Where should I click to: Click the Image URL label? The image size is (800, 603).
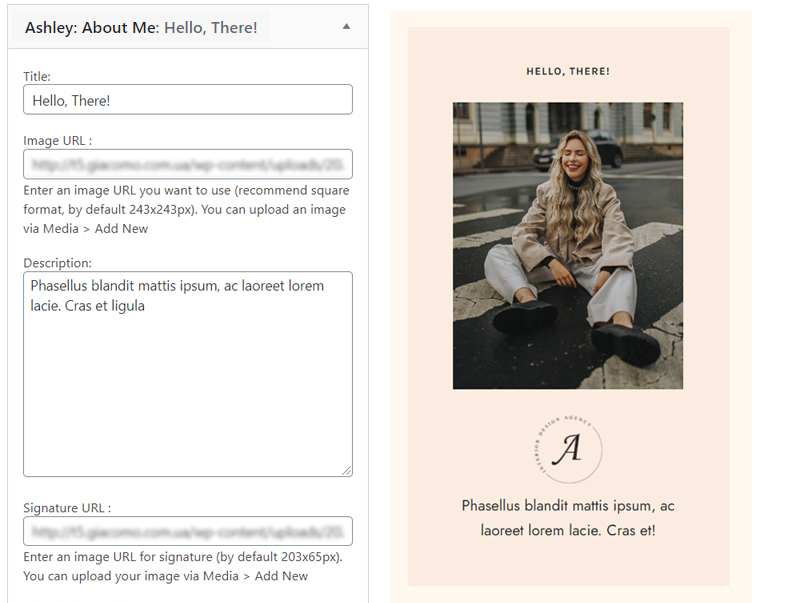tap(63, 141)
